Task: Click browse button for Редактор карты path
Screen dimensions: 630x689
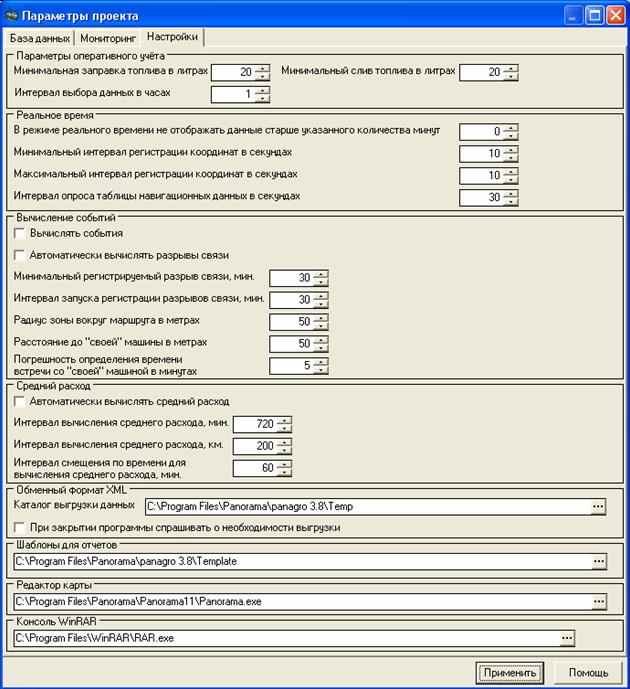Action: click(598, 601)
